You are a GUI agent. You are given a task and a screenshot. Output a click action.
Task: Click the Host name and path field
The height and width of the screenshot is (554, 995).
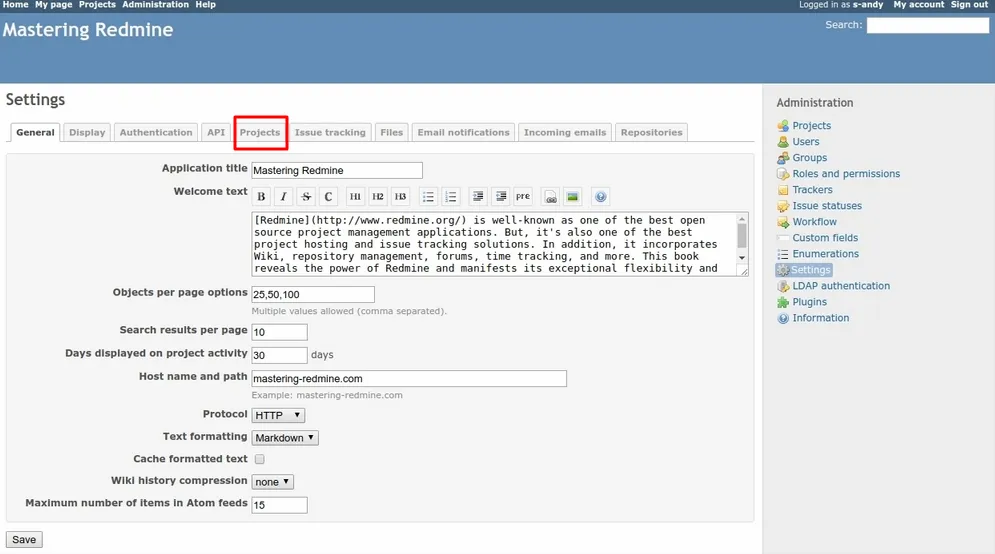409,379
